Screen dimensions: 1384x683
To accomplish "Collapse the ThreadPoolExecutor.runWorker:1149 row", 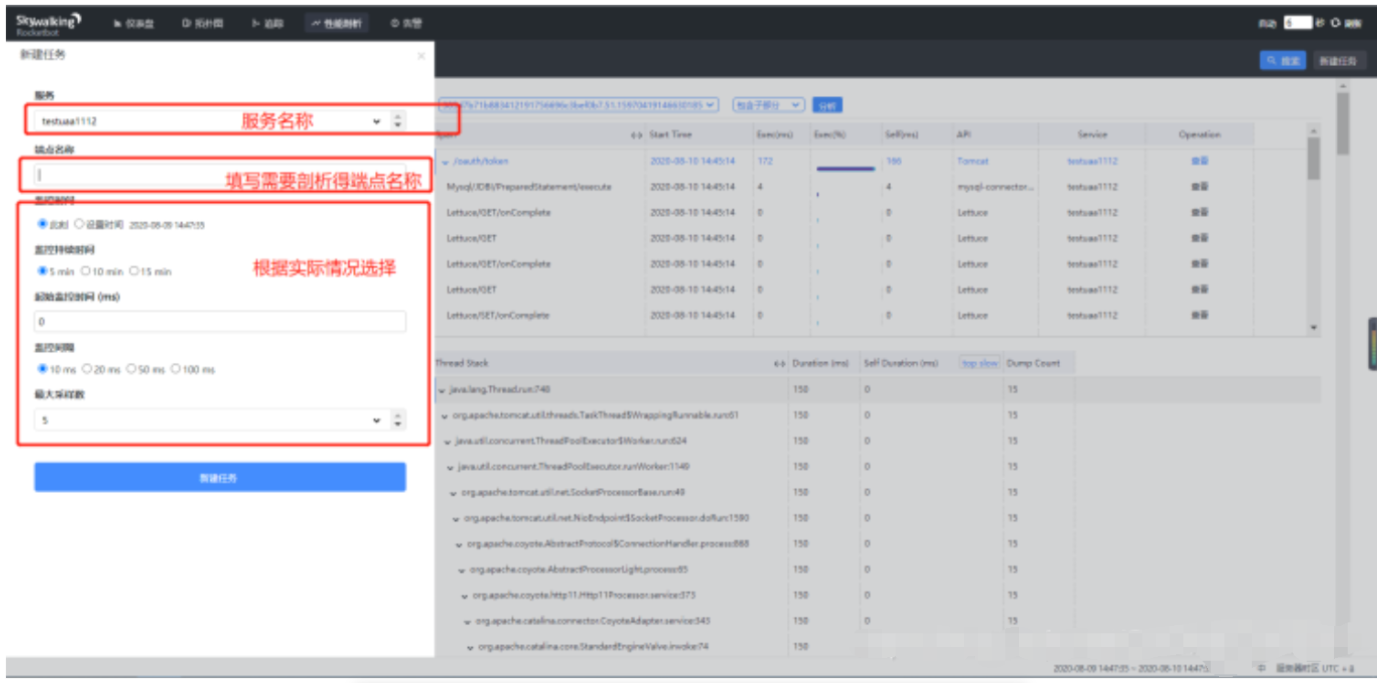I will (x=451, y=467).
